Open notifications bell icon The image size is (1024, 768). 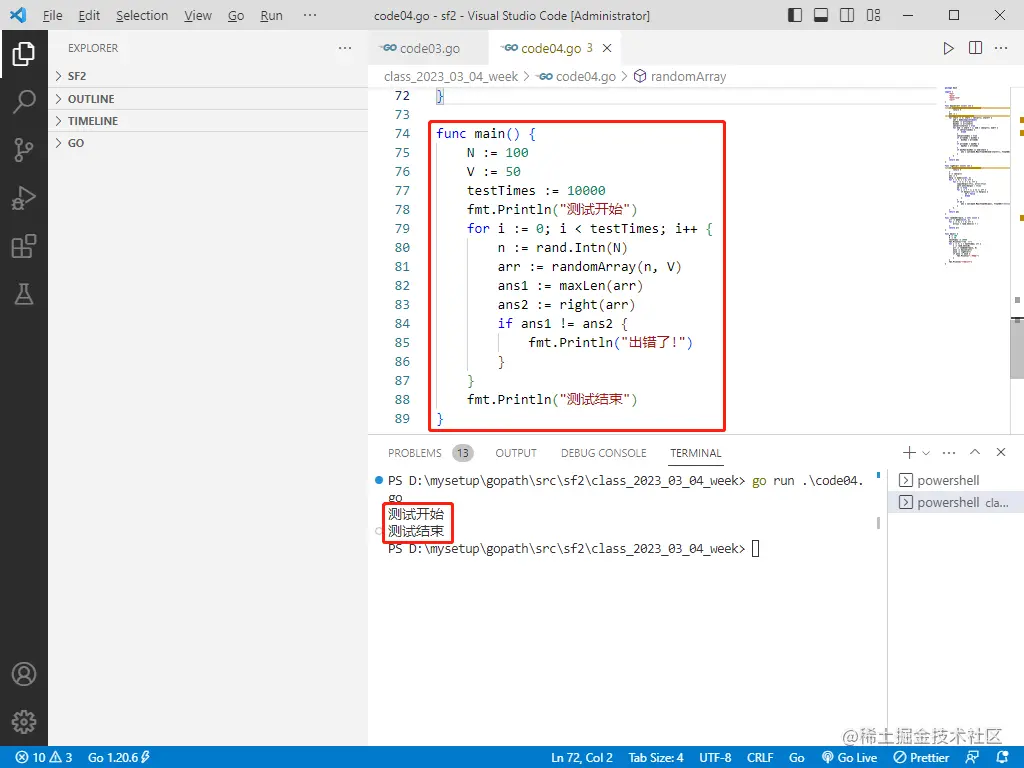tap(1003, 758)
